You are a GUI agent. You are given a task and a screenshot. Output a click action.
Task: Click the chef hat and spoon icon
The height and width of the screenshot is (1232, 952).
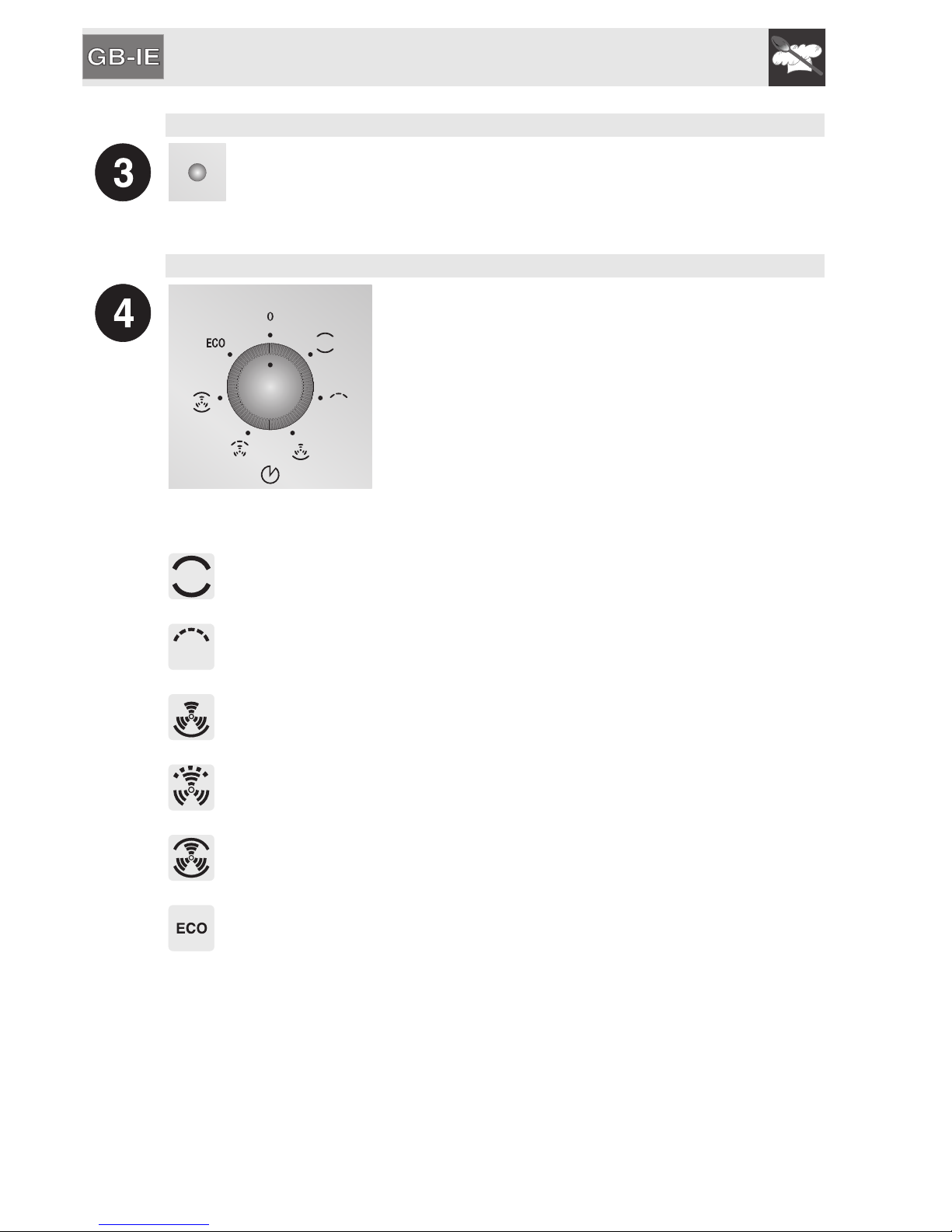click(797, 58)
